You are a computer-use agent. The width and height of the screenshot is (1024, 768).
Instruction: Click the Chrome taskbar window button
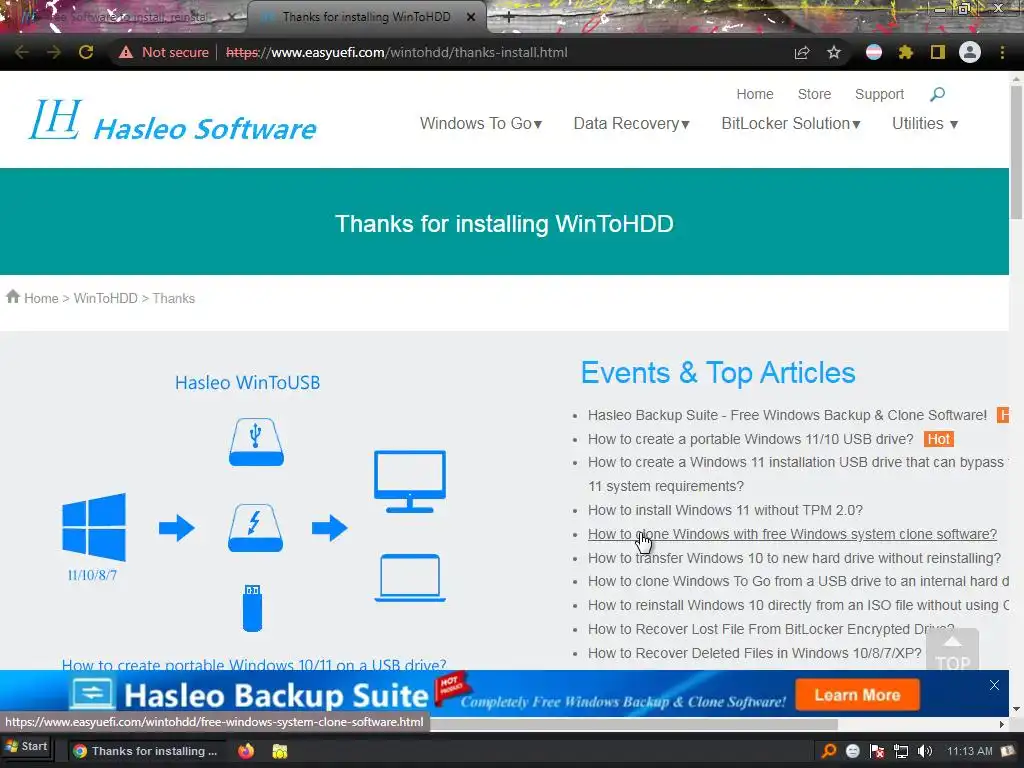tap(148, 751)
